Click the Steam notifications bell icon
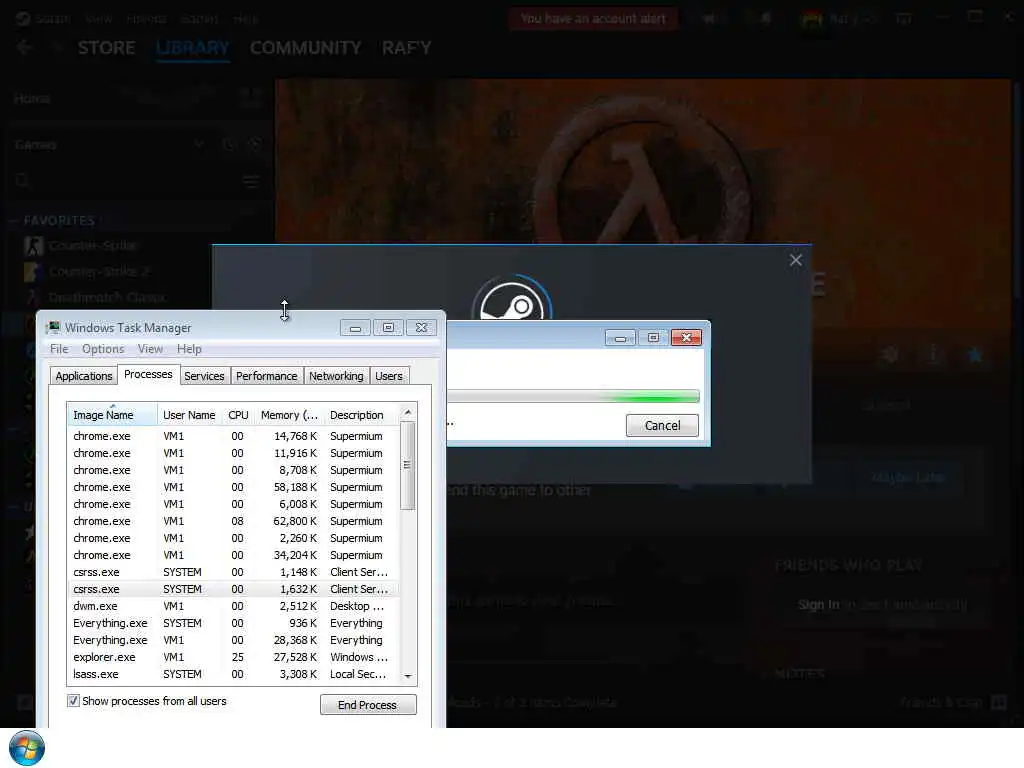This screenshot has height=768, width=1024. click(x=766, y=18)
